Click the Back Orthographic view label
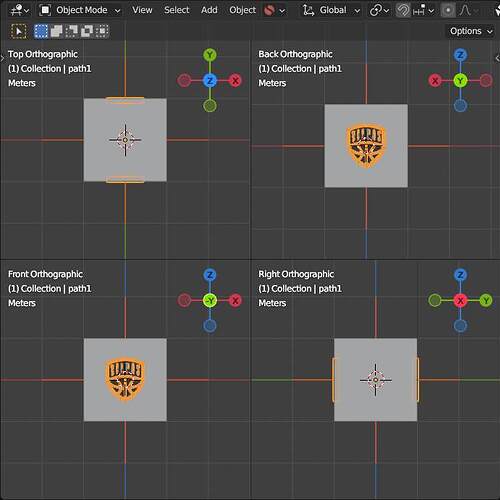Image resolution: width=500 pixels, height=500 pixels. pyautogui.click(x=295, y=54)
